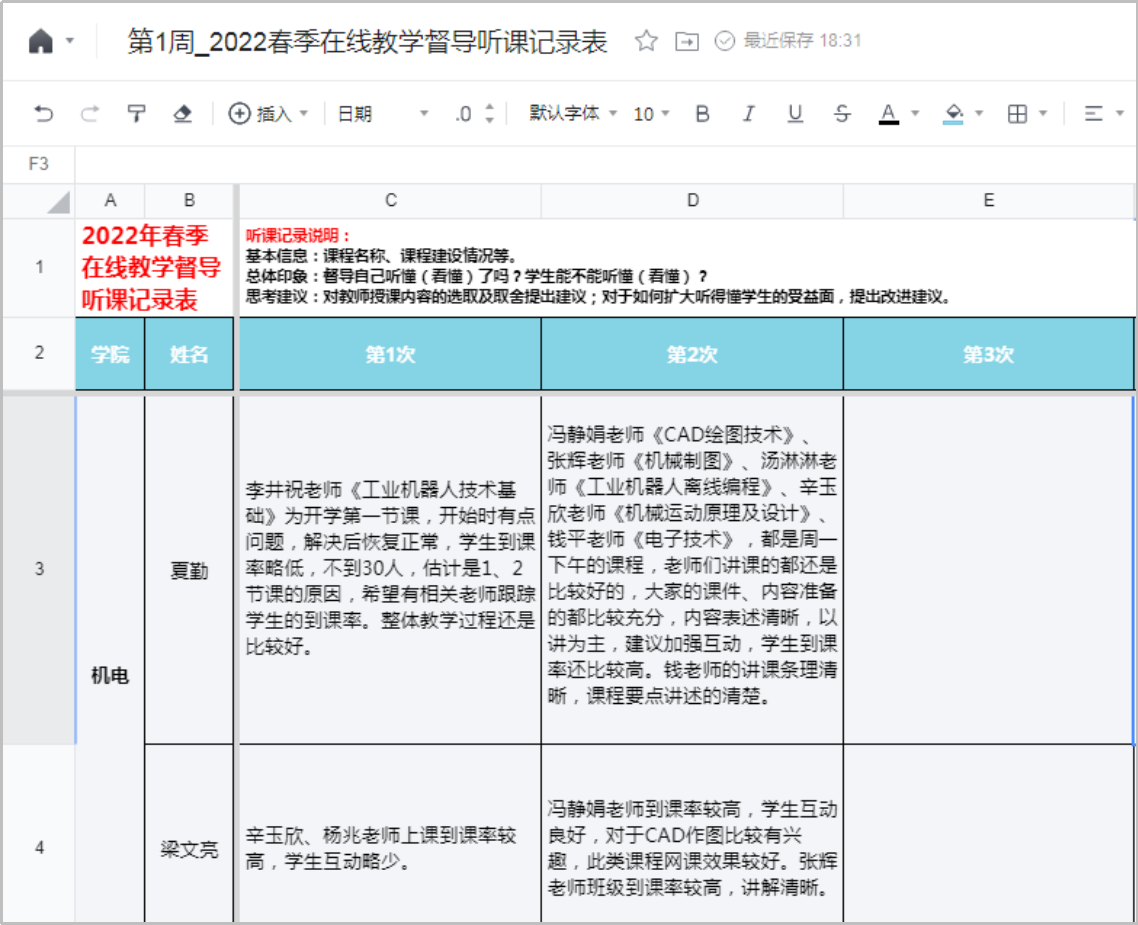Open the 默认字体 font dropdown

pos(573,114)
